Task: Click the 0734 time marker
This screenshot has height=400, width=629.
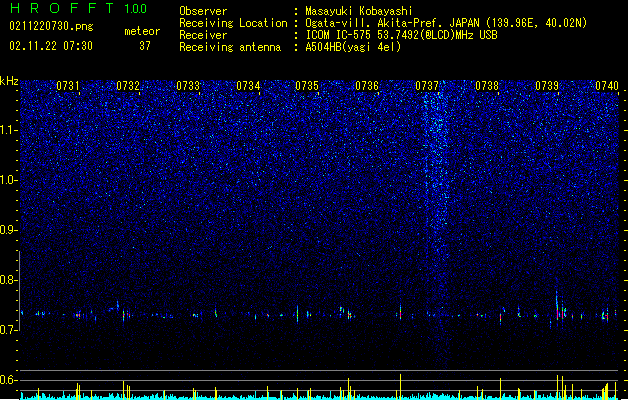Action: pyautogui.click(x=248, y=86)
